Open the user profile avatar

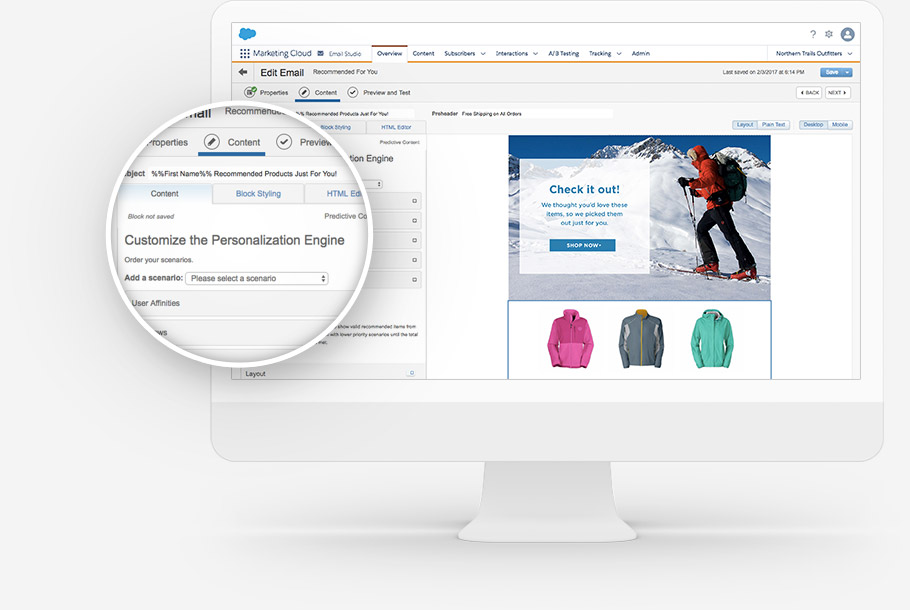tap(847, 34)
